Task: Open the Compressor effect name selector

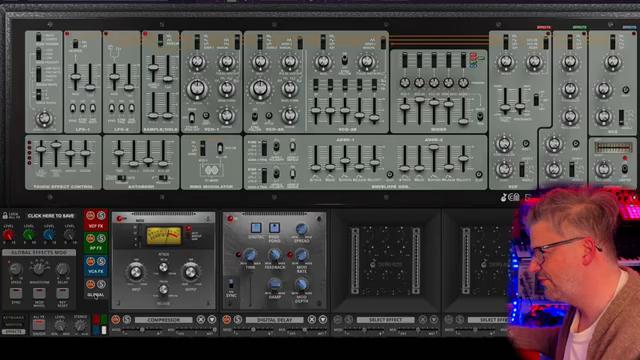Action: 163,320
